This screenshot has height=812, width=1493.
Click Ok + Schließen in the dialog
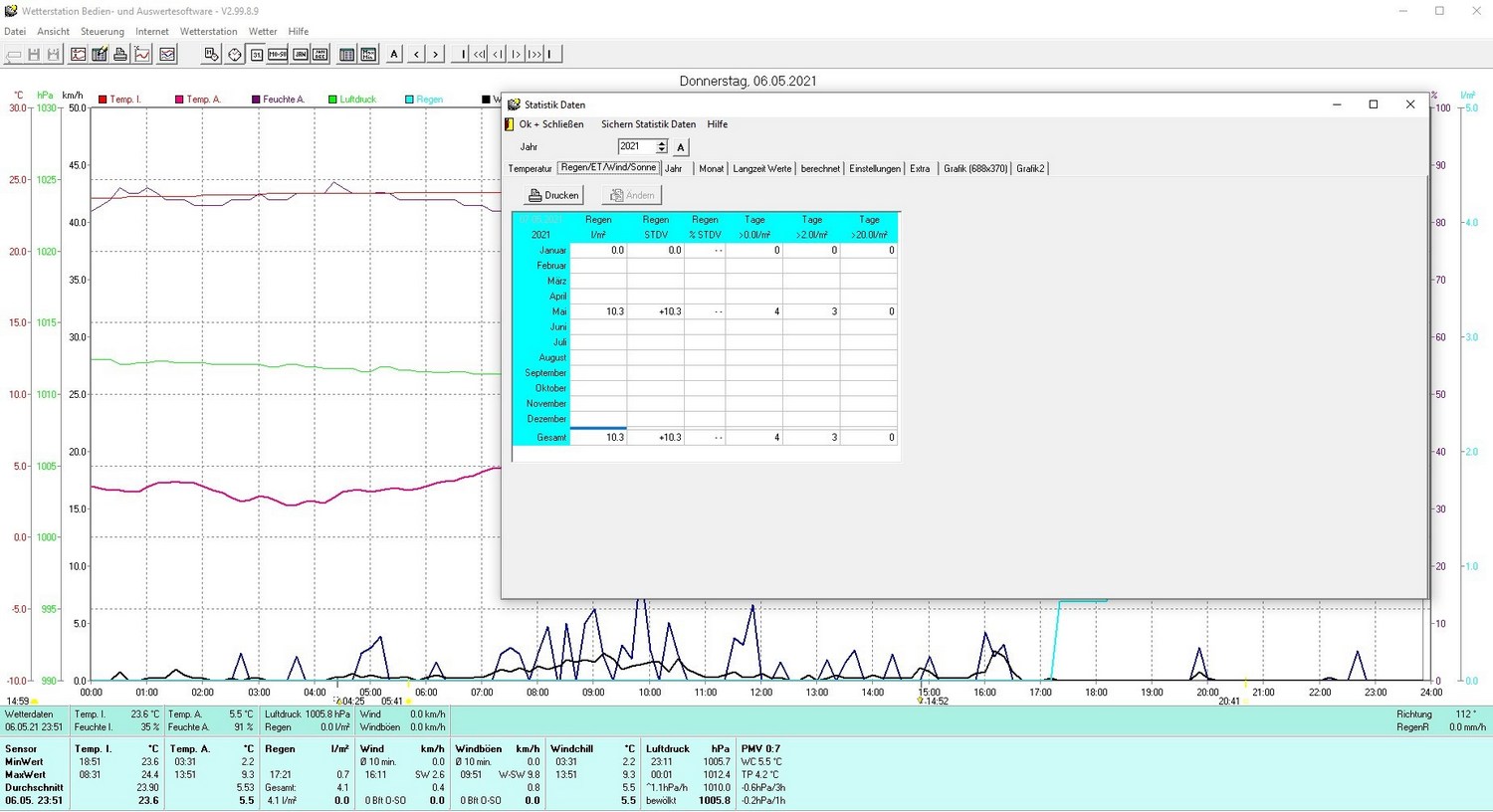(550, 124)
